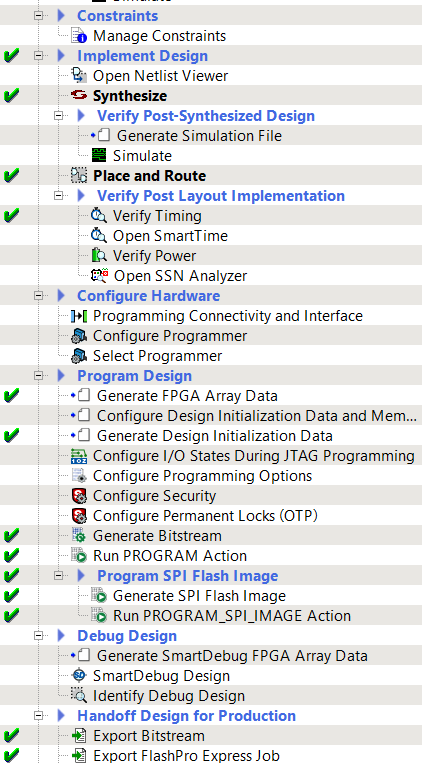Collapse the Implement Design section
Image resolution: width=422 pixels, height=763 pixels.
38,55
